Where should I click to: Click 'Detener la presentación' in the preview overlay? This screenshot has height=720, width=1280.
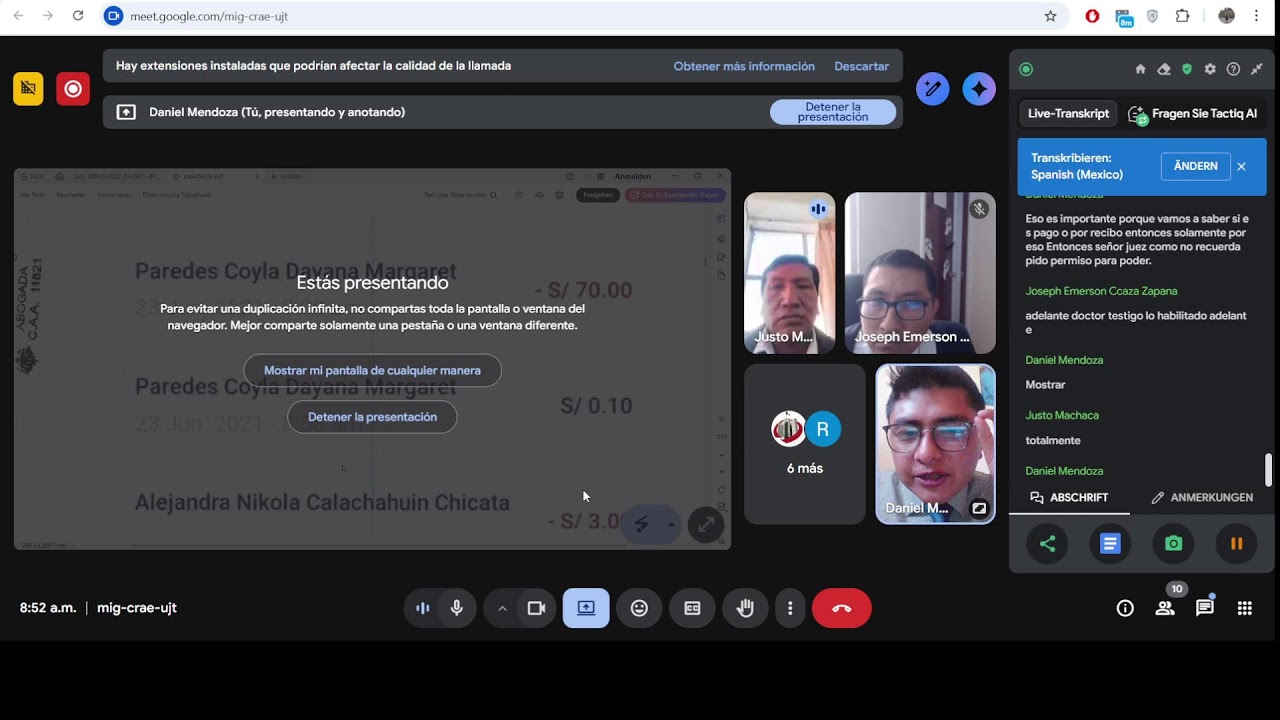(372, 417)
